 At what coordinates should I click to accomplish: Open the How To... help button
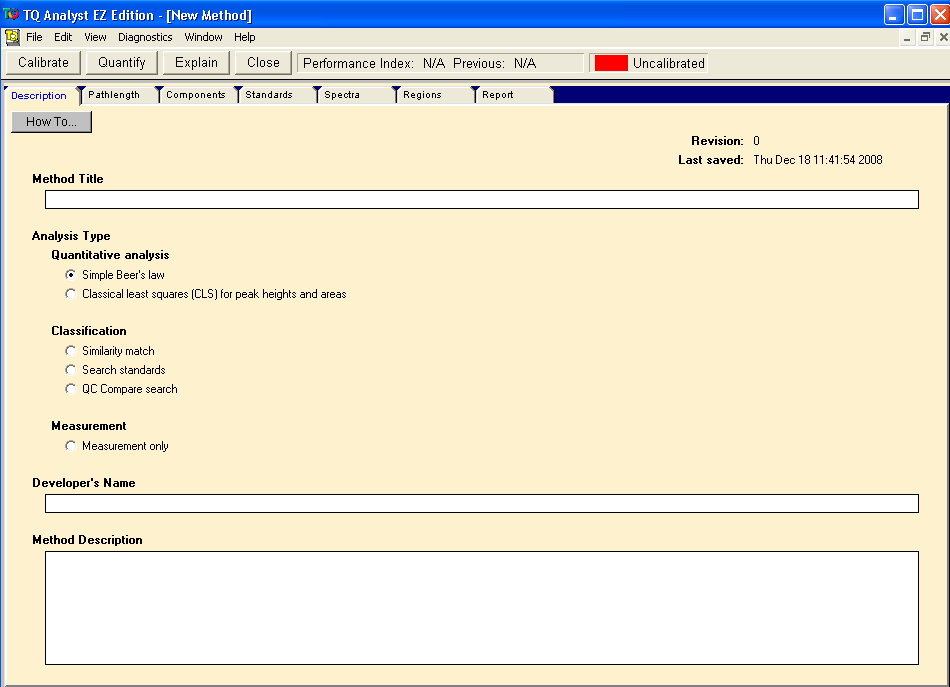[51, 122]
